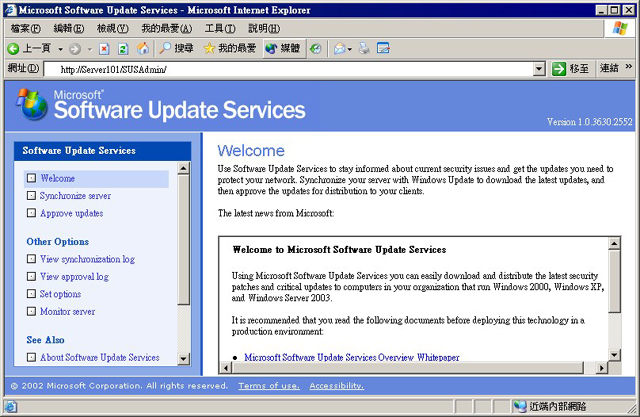Click news frame horizontal scroll right arrow

point(601,368)
